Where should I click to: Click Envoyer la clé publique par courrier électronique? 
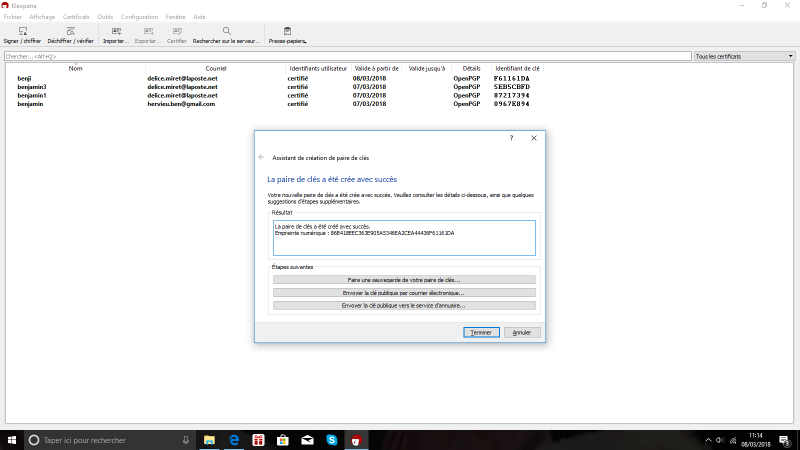click(x=404, y=293)
